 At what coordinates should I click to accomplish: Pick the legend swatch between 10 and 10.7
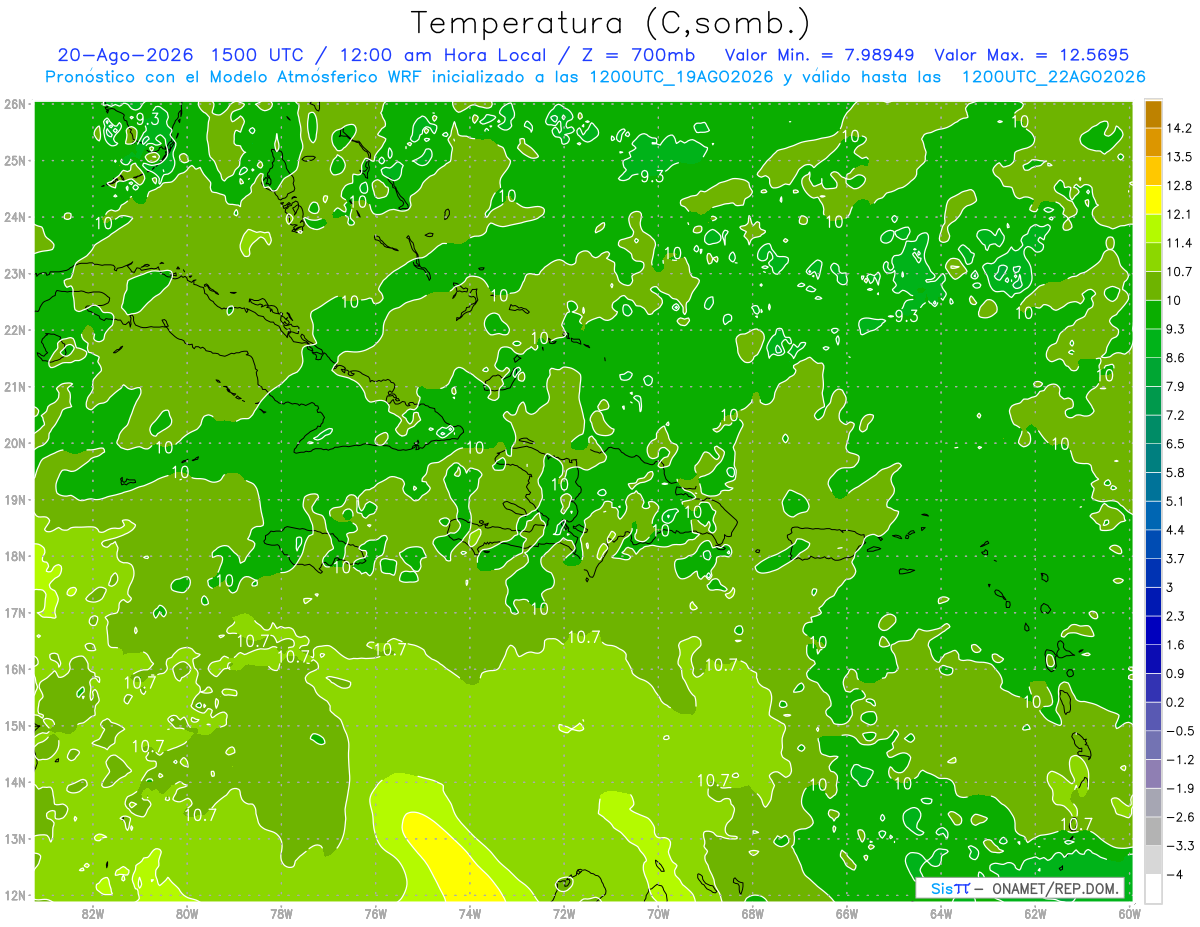(x=1152, y=286)
